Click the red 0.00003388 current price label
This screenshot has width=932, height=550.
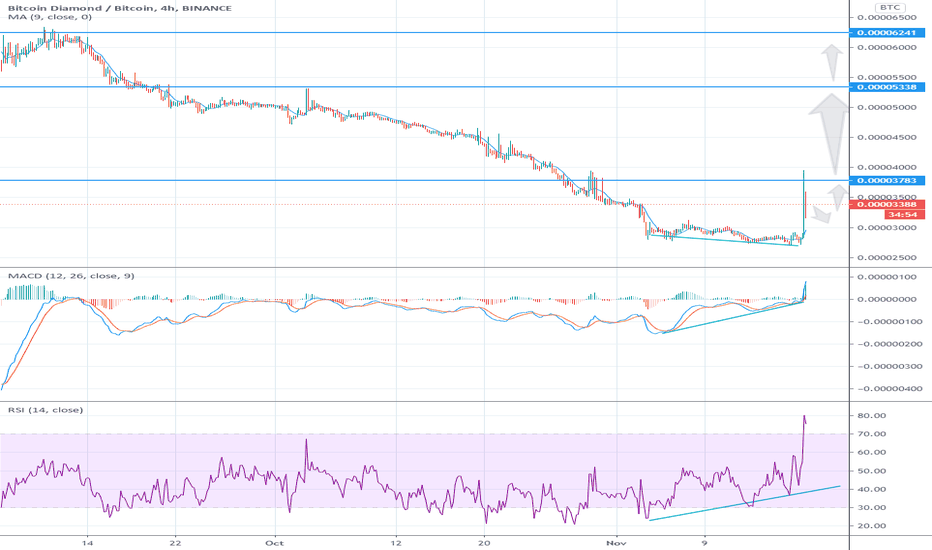[x=887, y=205]
